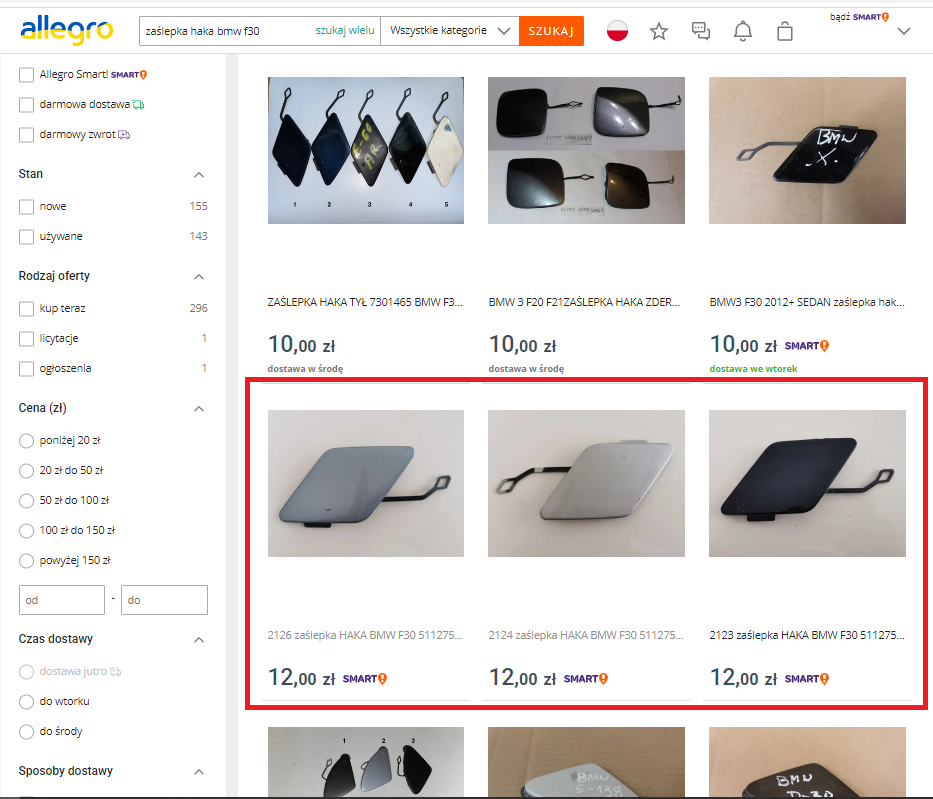Open listing 'ZAŚLEPKA HAKA TYŁ 7301465 BMW F3...'
This screenshot has width=933, height=799.
coord(365,302)
